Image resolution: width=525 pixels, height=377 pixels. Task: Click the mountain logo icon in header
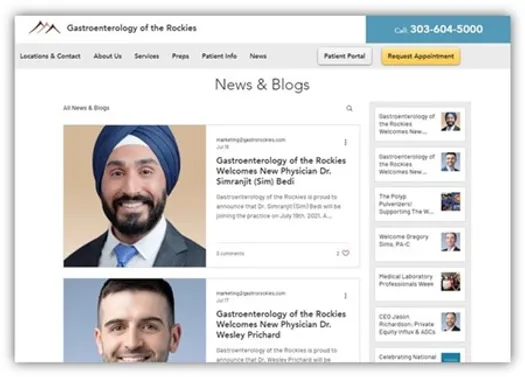point(45,28)
